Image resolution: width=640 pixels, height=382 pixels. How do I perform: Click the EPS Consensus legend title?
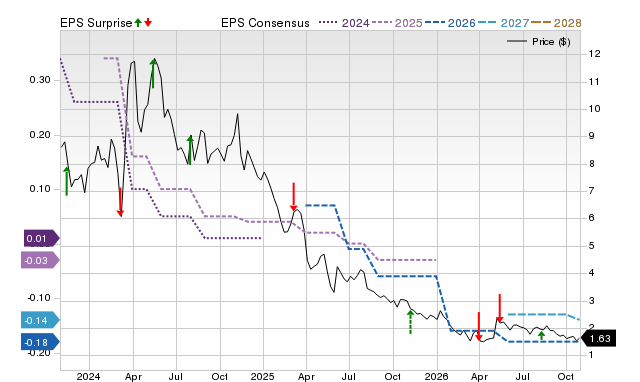point(265,23)
